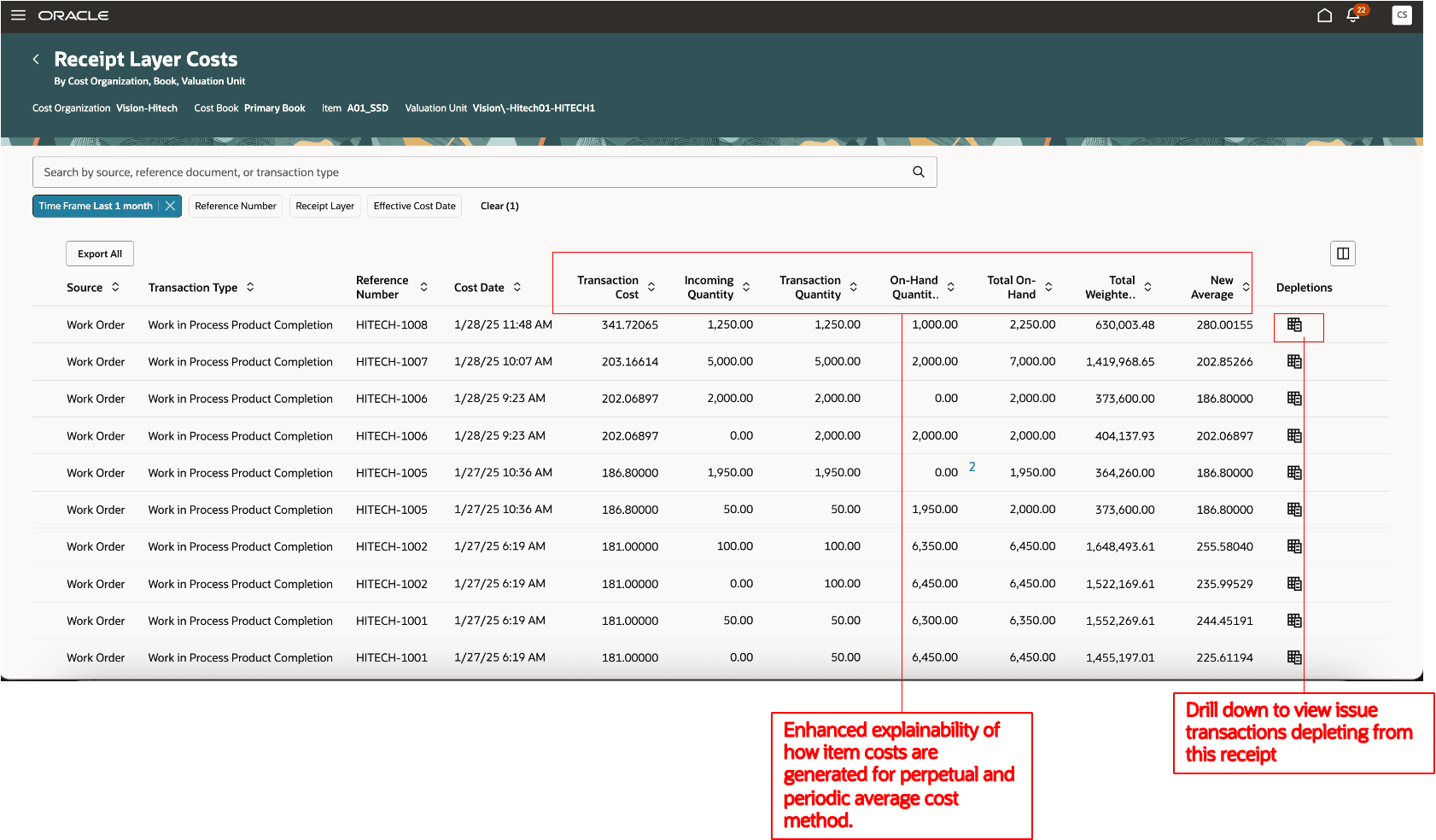Remove the Time Frame Last 1 month filter
This screenshot has width=1436, height=840.
(170, 206)
